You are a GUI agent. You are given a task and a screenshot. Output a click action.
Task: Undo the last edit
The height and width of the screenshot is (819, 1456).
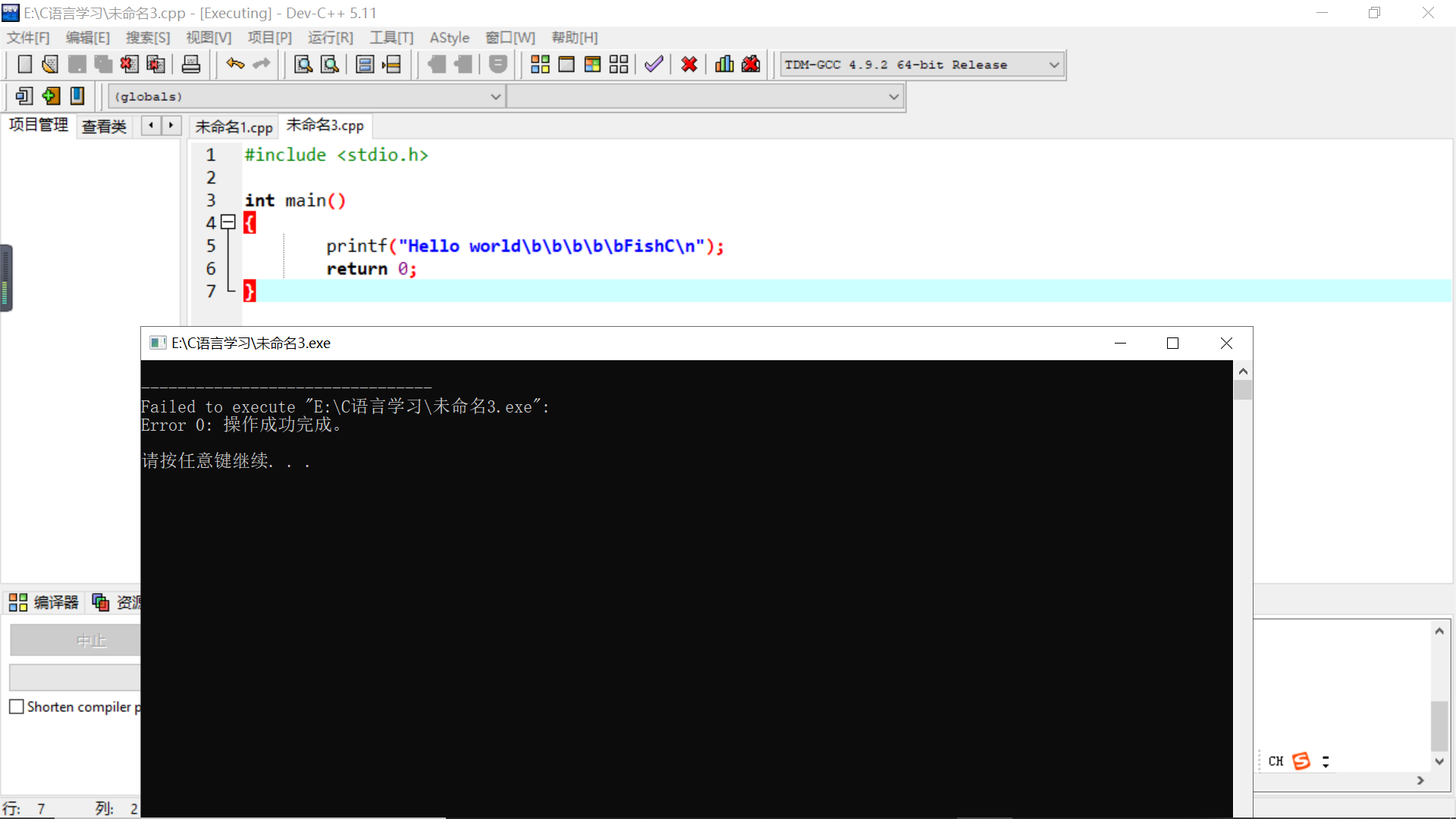235,64
